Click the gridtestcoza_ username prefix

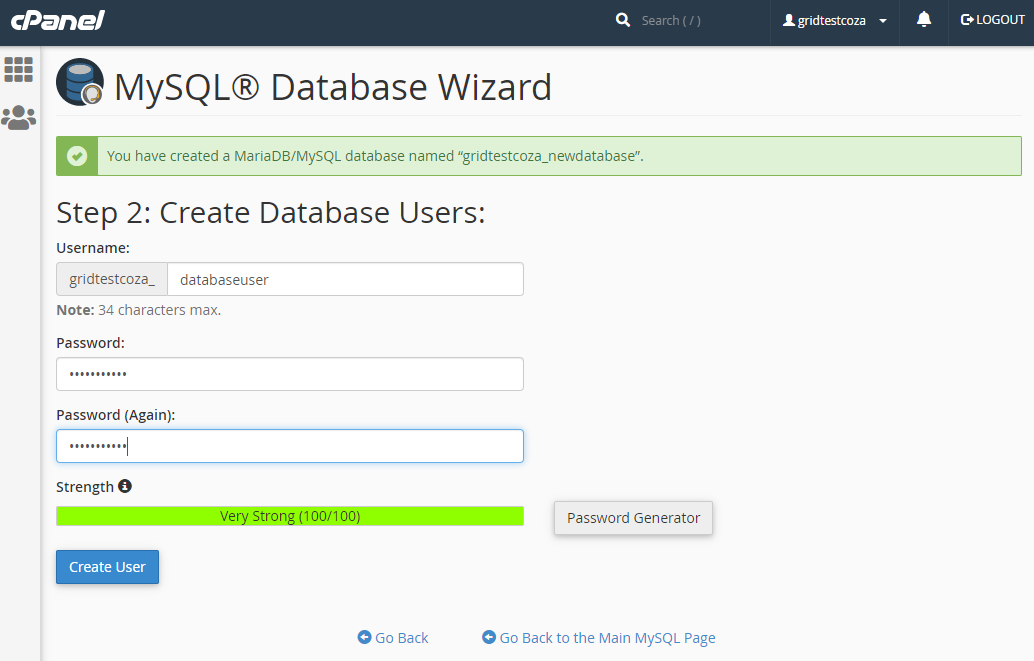point(112,279)
